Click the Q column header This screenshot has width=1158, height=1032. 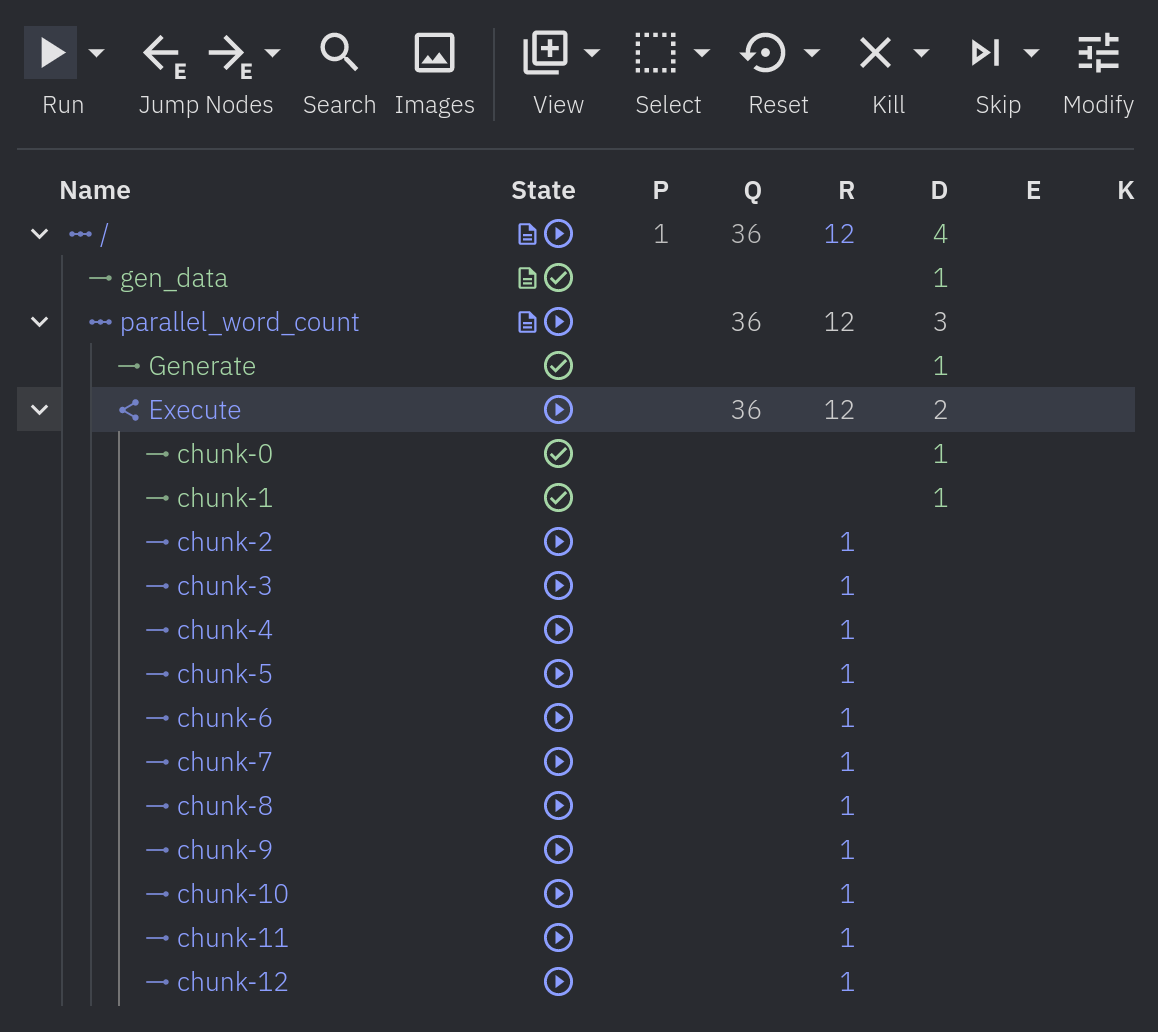[753, 191]
